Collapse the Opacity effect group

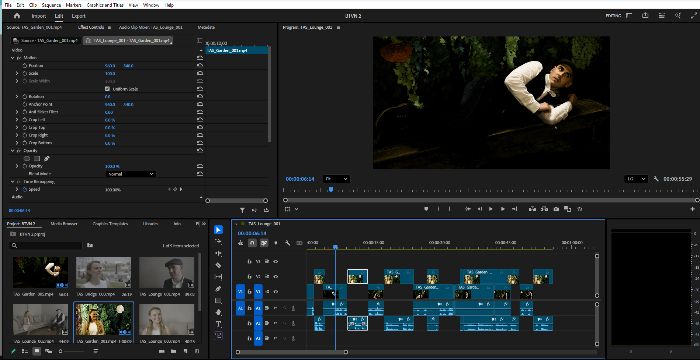point(12,151)
